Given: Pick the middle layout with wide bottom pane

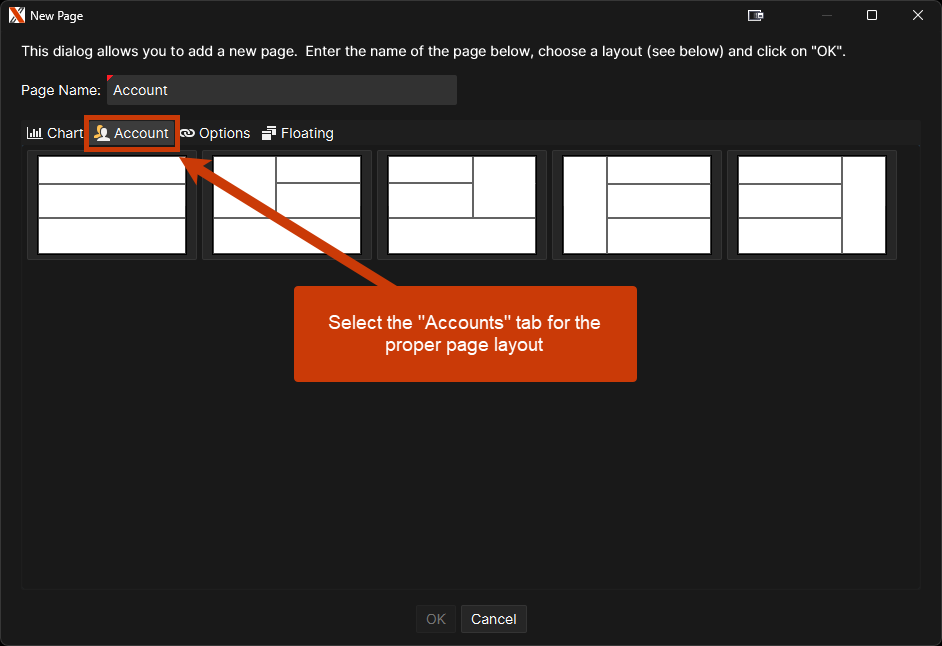Looking at the screenshot, I should [462, 205].
